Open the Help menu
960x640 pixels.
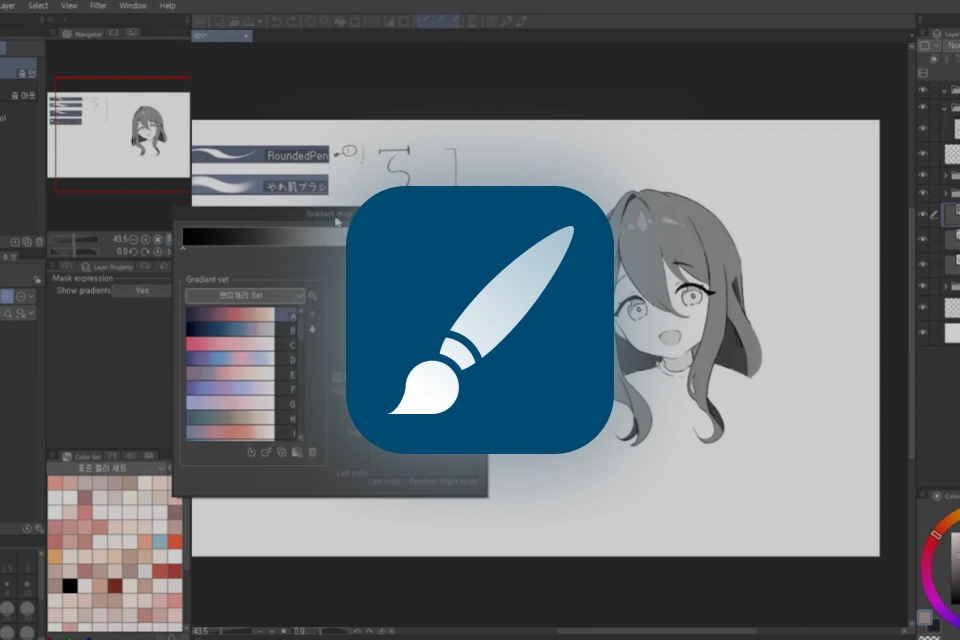click(x=167, y=6)
